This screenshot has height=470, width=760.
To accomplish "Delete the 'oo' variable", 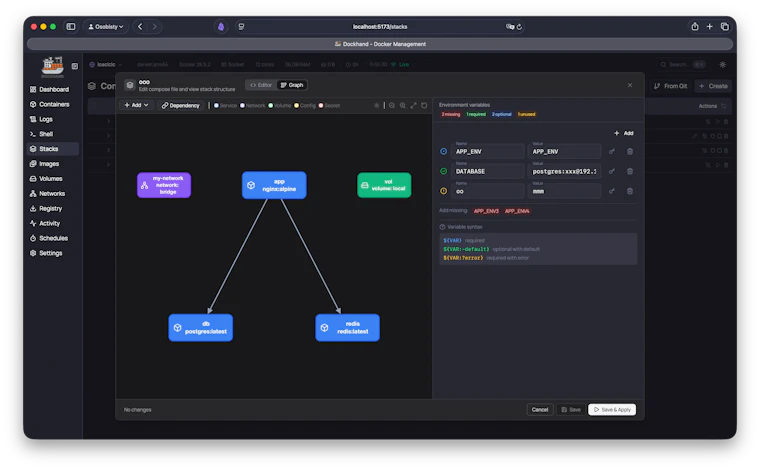I will coord(630,191).
